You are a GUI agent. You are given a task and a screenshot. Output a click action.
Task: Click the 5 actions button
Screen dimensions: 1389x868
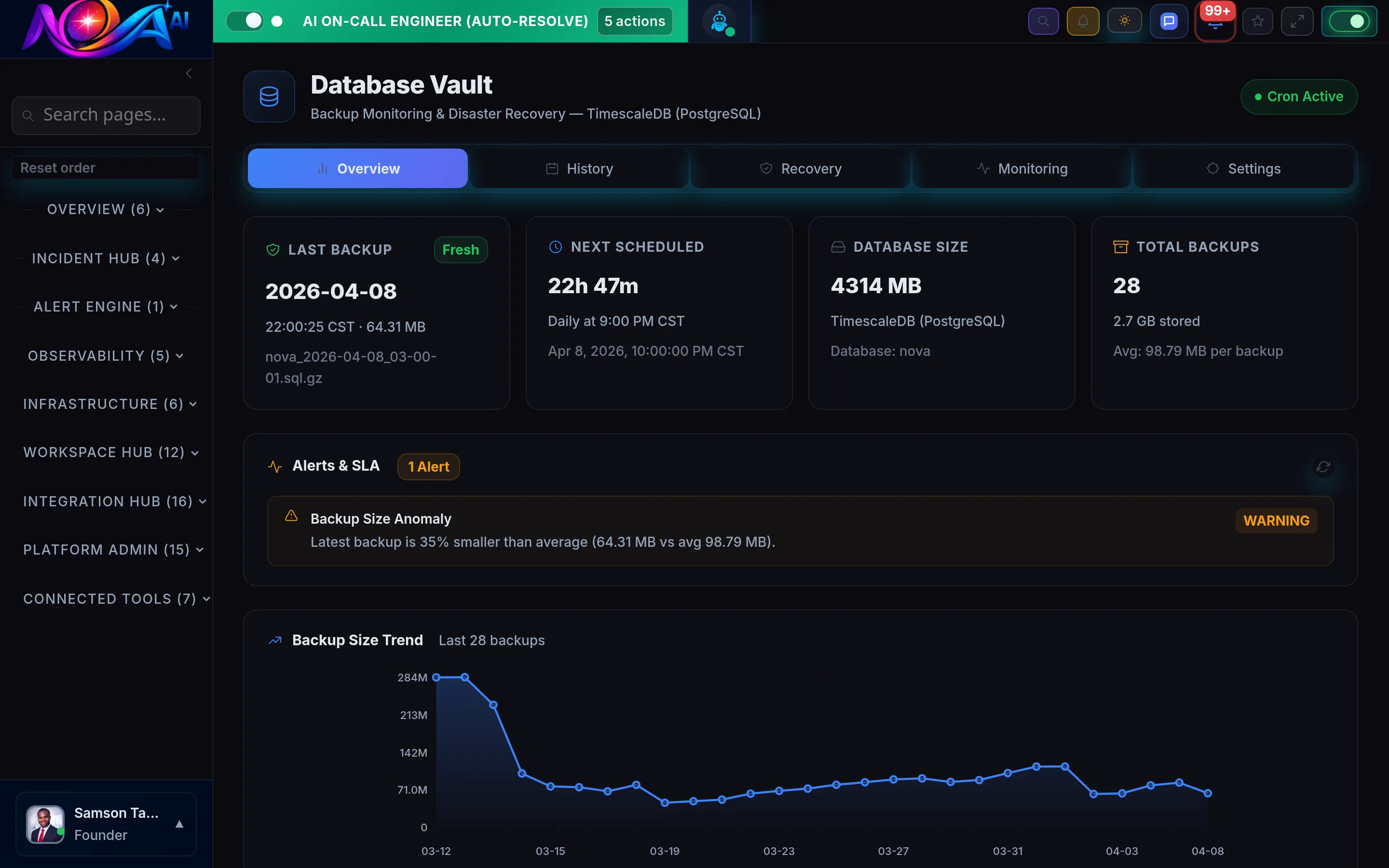tap(634, 21)
